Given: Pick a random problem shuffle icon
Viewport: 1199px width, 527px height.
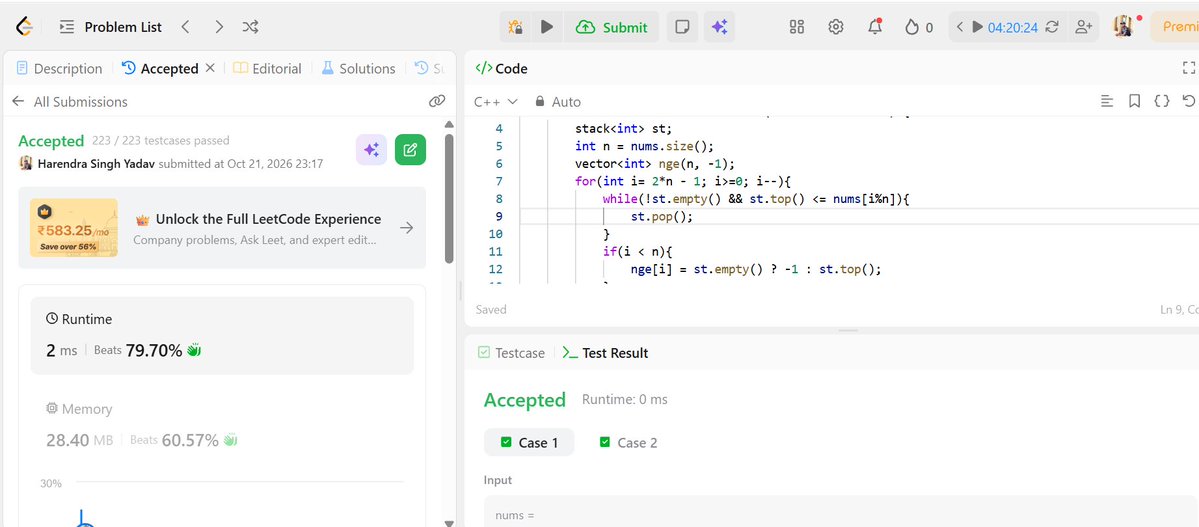Looking at the screenshot, I should click(250, 27).
